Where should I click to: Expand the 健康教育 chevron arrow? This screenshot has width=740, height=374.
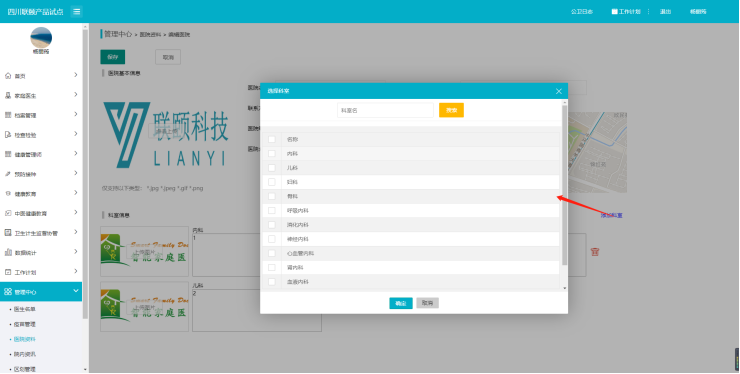coord(76,193)
